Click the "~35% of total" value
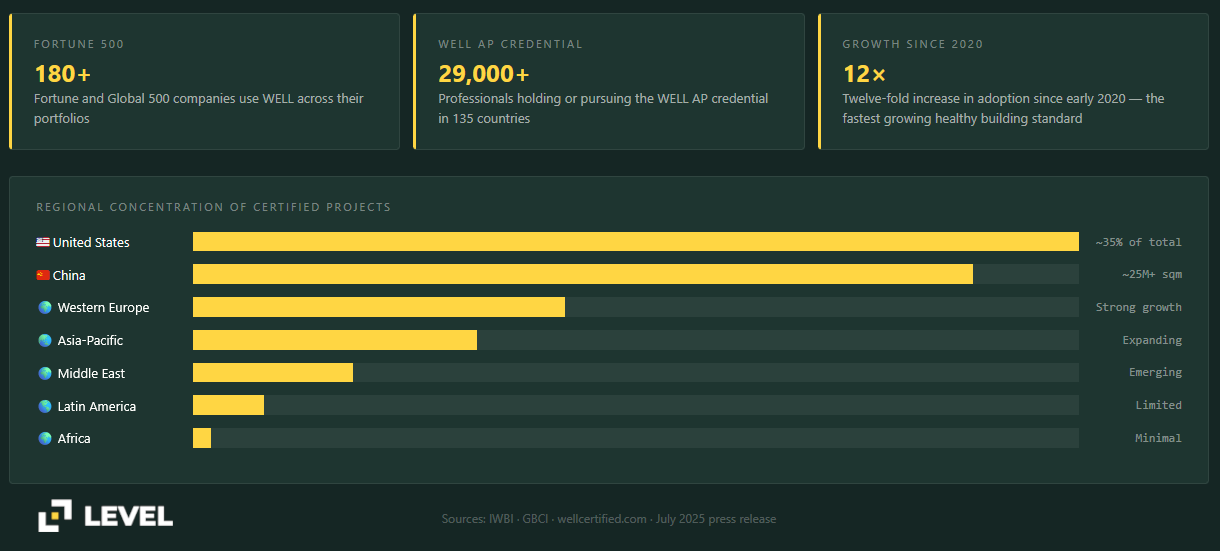1220x551 pixels. (1139, 242)
